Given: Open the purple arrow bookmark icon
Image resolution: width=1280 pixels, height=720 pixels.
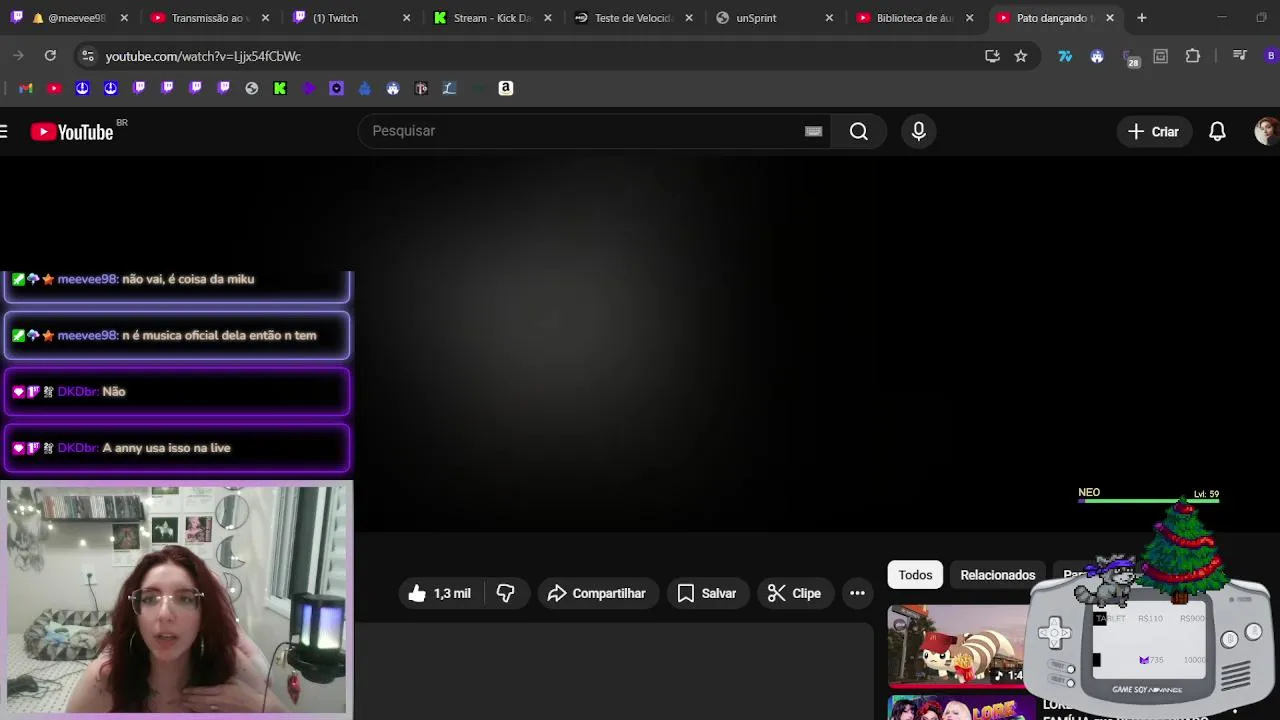Looking at the screenshot, I should pos(308,88).
